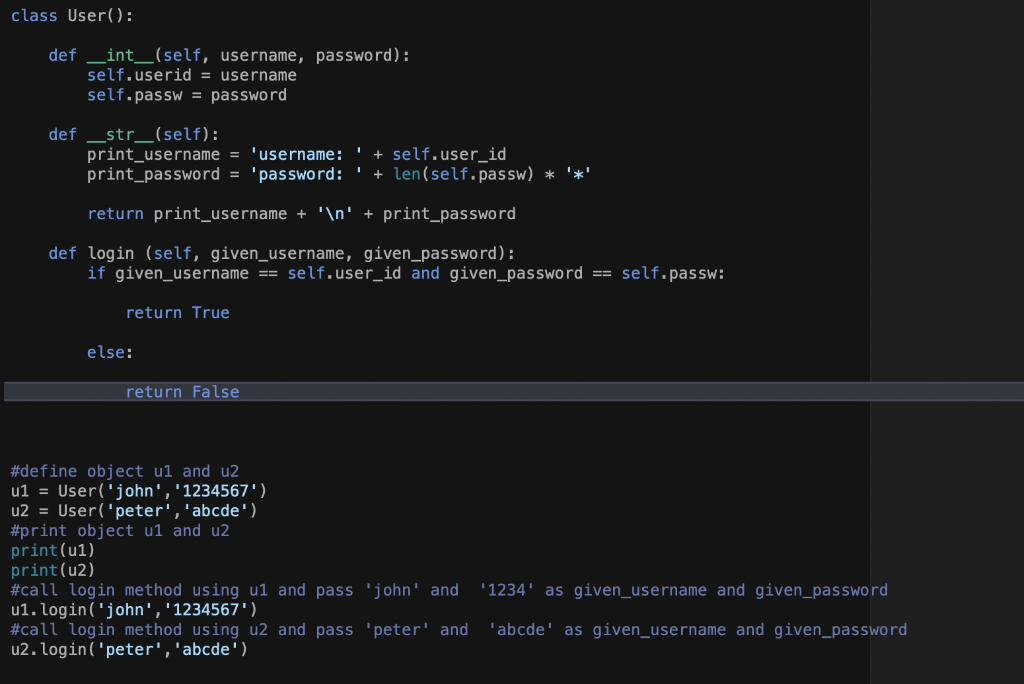The image size is (1024, 684).
Task: Click 'self.user_id' in print_username line
Action: [x=449, y=154]
